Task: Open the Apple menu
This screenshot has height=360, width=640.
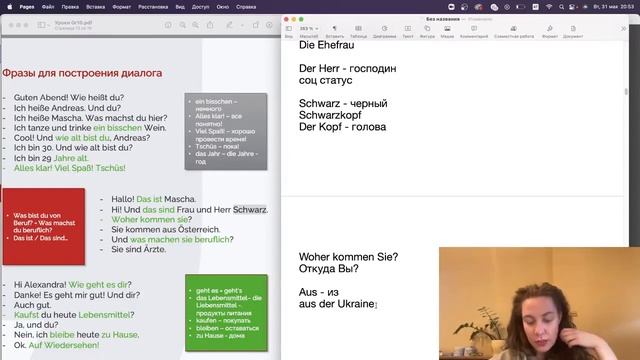Action: tap(10, 7)
